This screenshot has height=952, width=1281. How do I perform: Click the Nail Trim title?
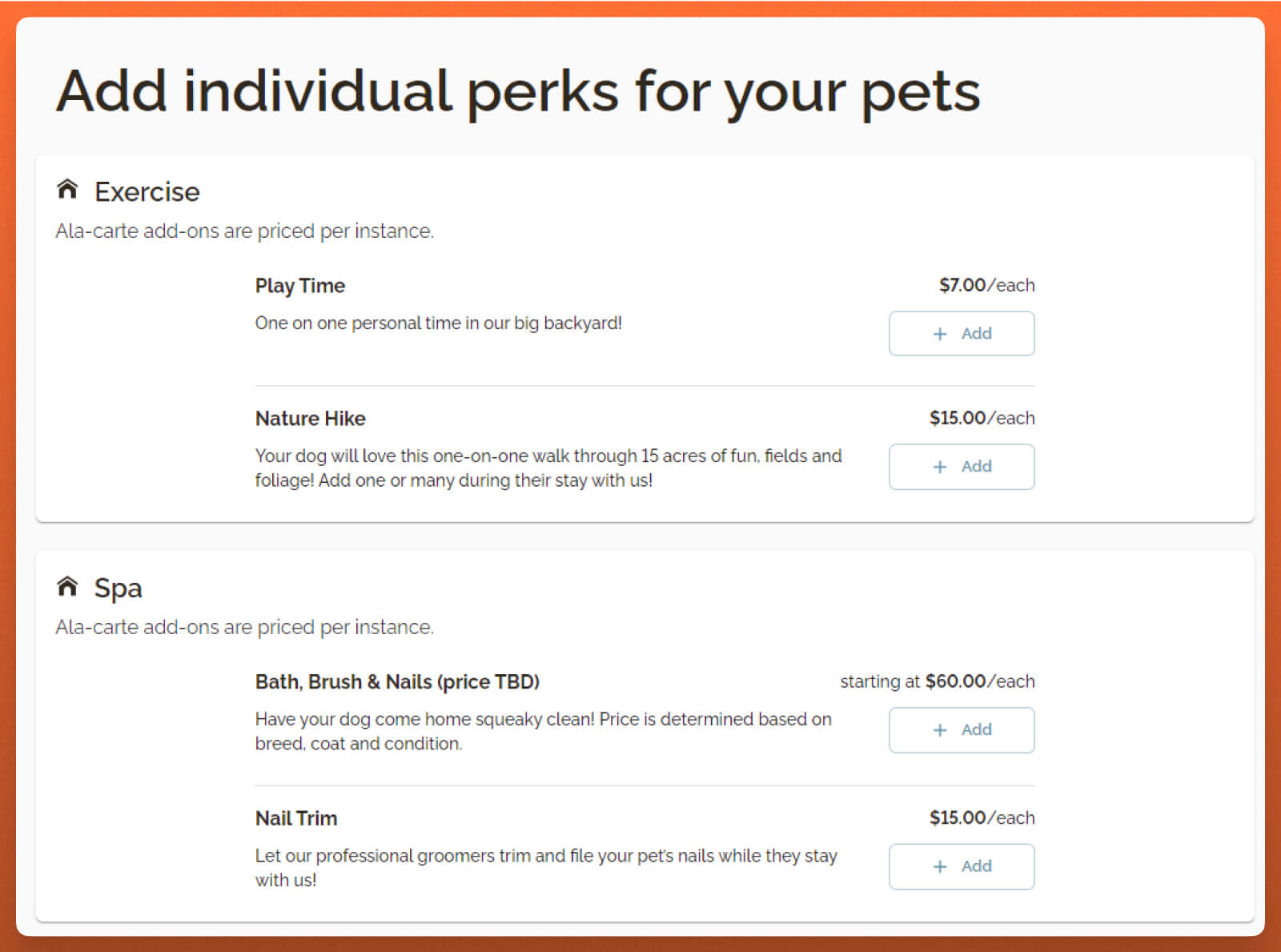296,818
